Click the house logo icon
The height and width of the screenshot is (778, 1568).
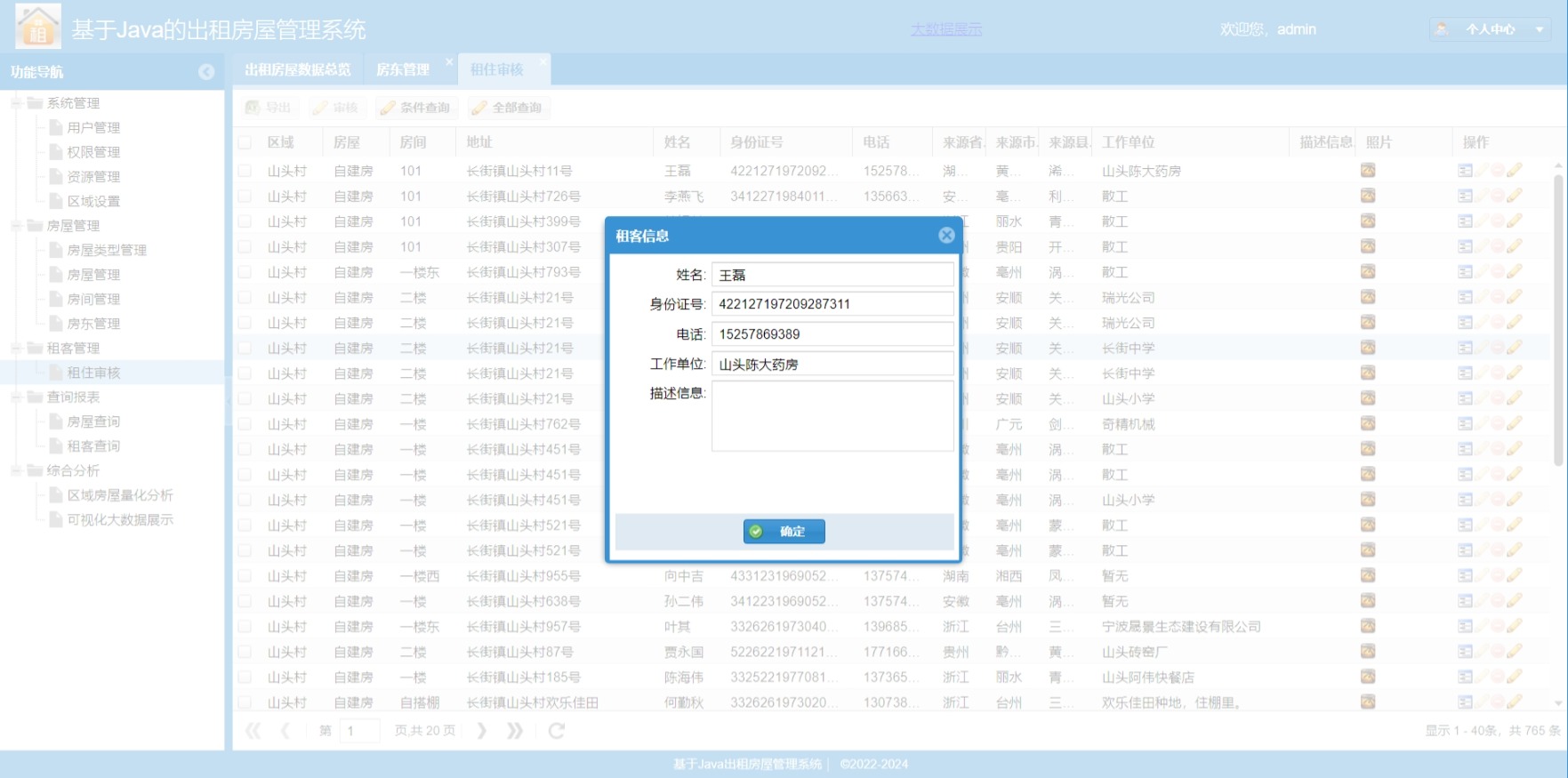pos(38,26)
